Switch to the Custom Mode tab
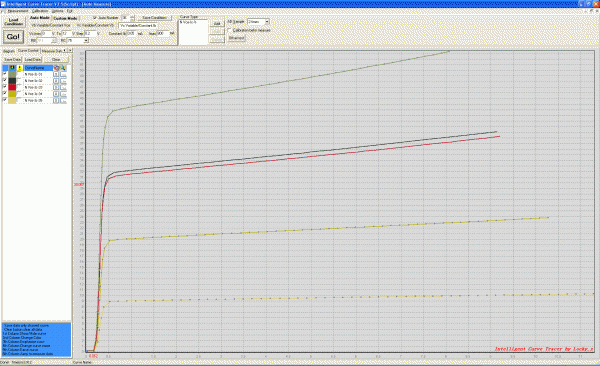The width and height of the screenshot is (600, 366). pyautogui.click(x=65, y=18)
